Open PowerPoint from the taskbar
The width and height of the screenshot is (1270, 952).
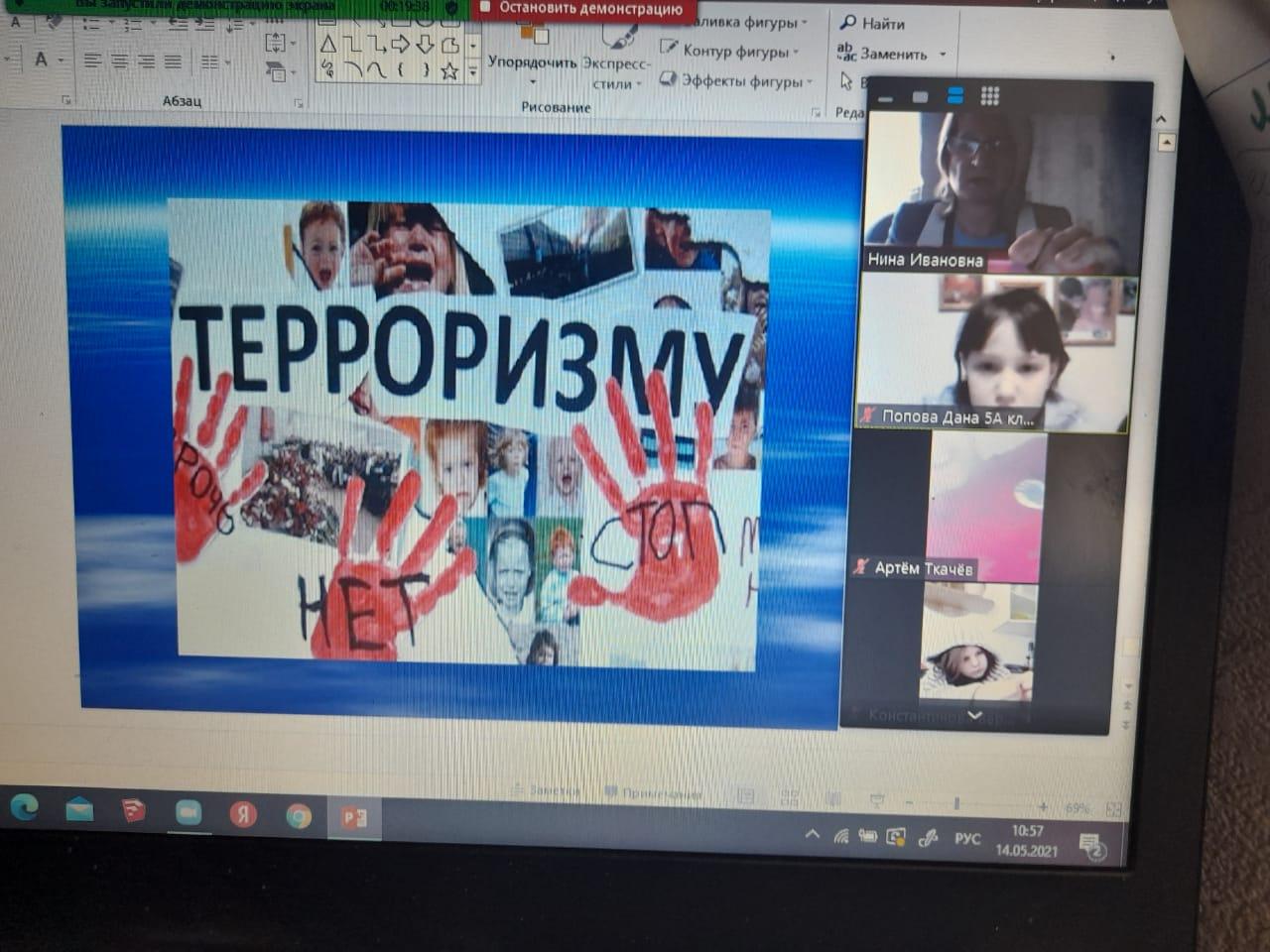coord(353,816)
